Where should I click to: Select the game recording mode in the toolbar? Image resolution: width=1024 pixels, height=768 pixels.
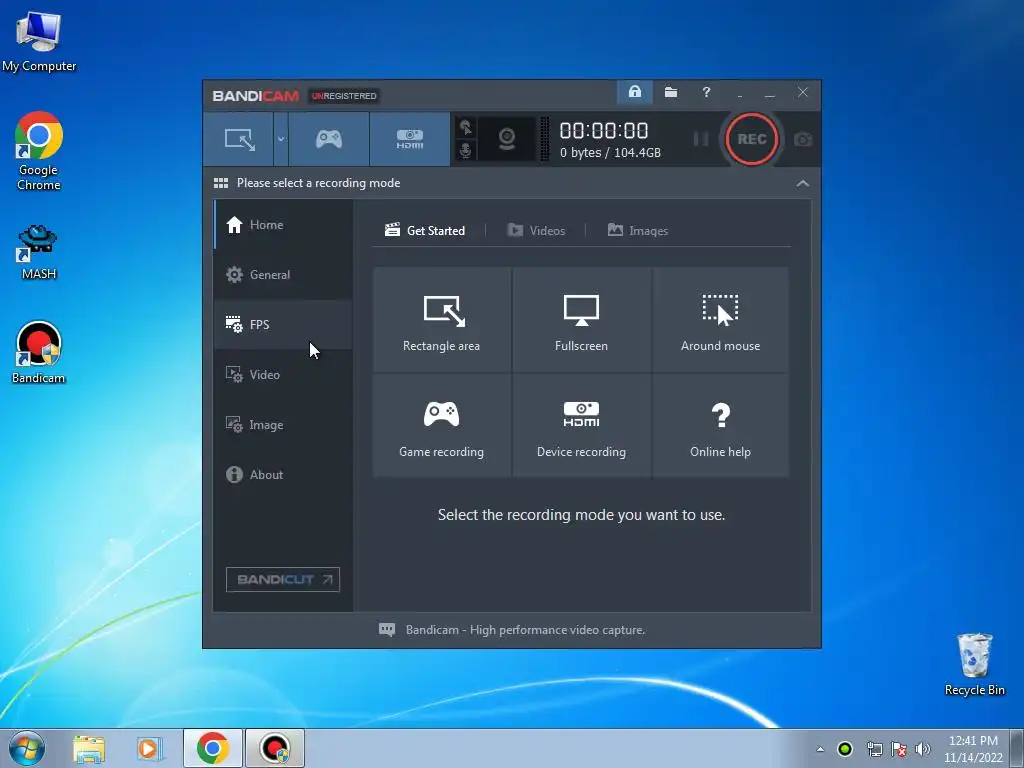point(329,139)
